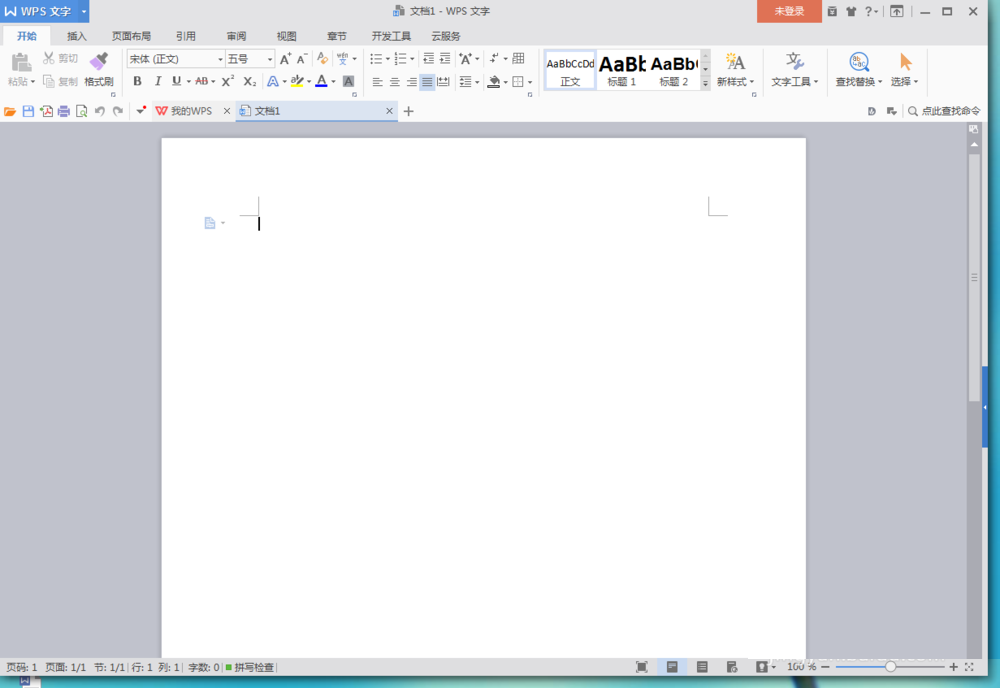Open the WPS 文字 application menu arrow
1000x688 pixels.
pyautogui.click(x=84, y=11)
